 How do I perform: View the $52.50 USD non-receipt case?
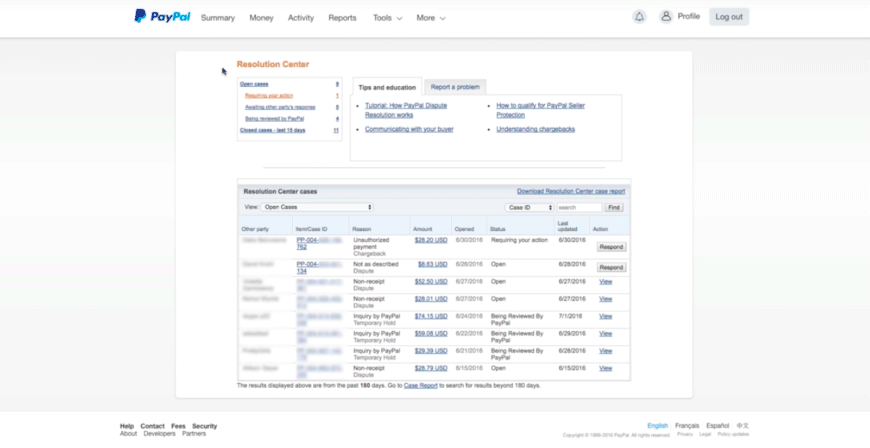(605, 282)
